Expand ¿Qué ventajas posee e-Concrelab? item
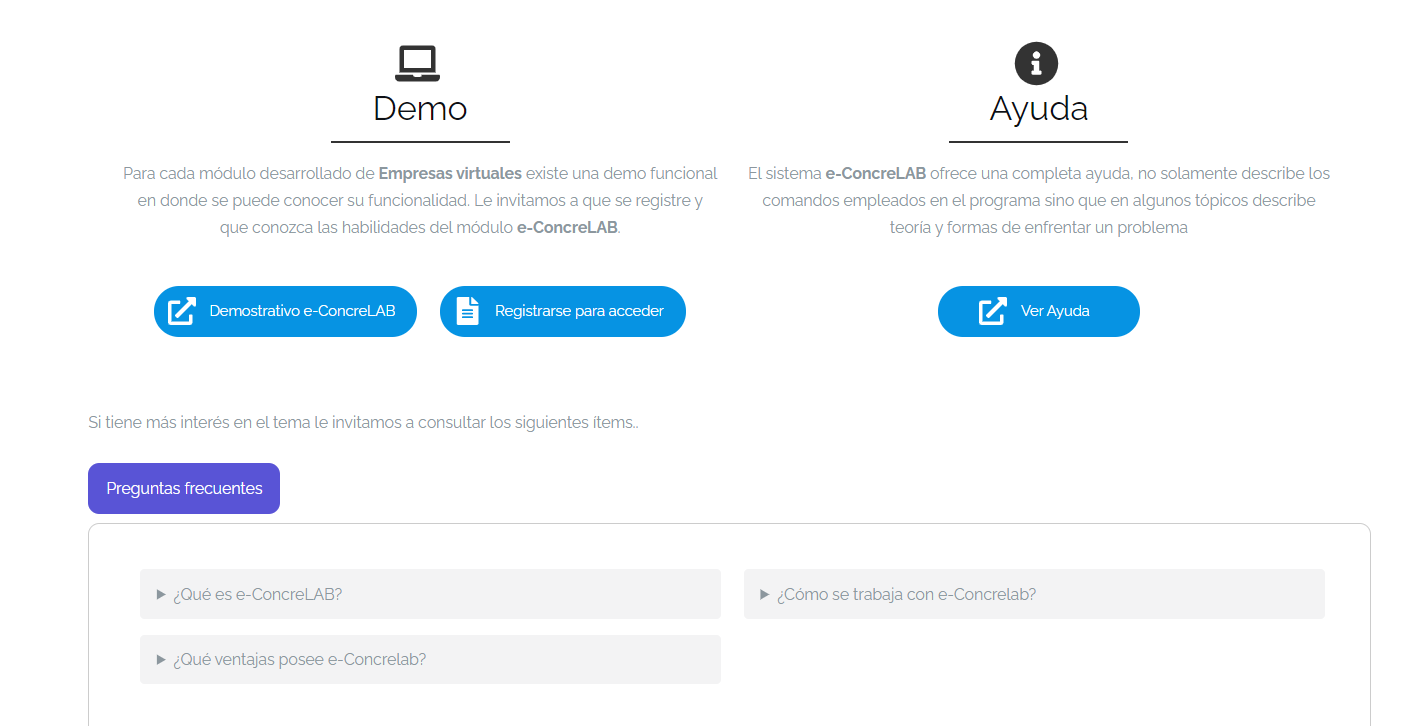1427x726 pixels. click(430, 660)
